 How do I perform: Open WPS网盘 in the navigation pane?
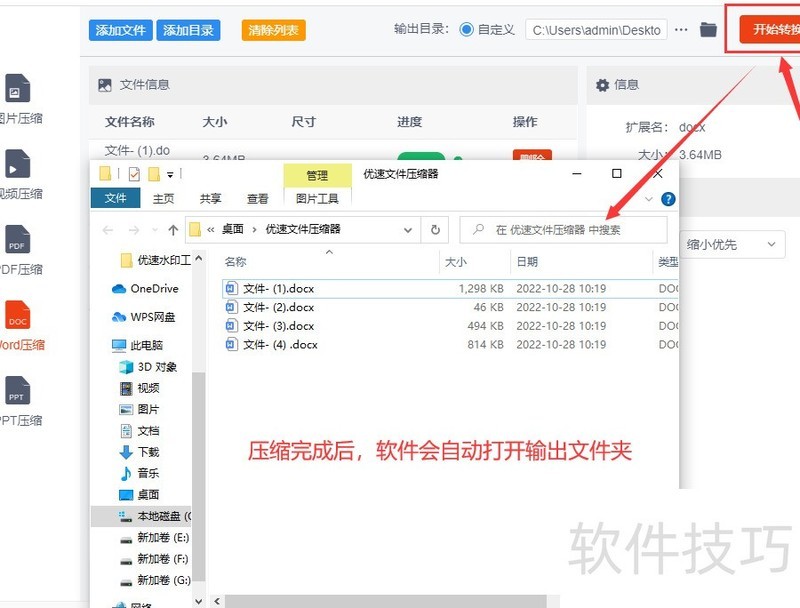pyautogui.click(x=144, y=317)
